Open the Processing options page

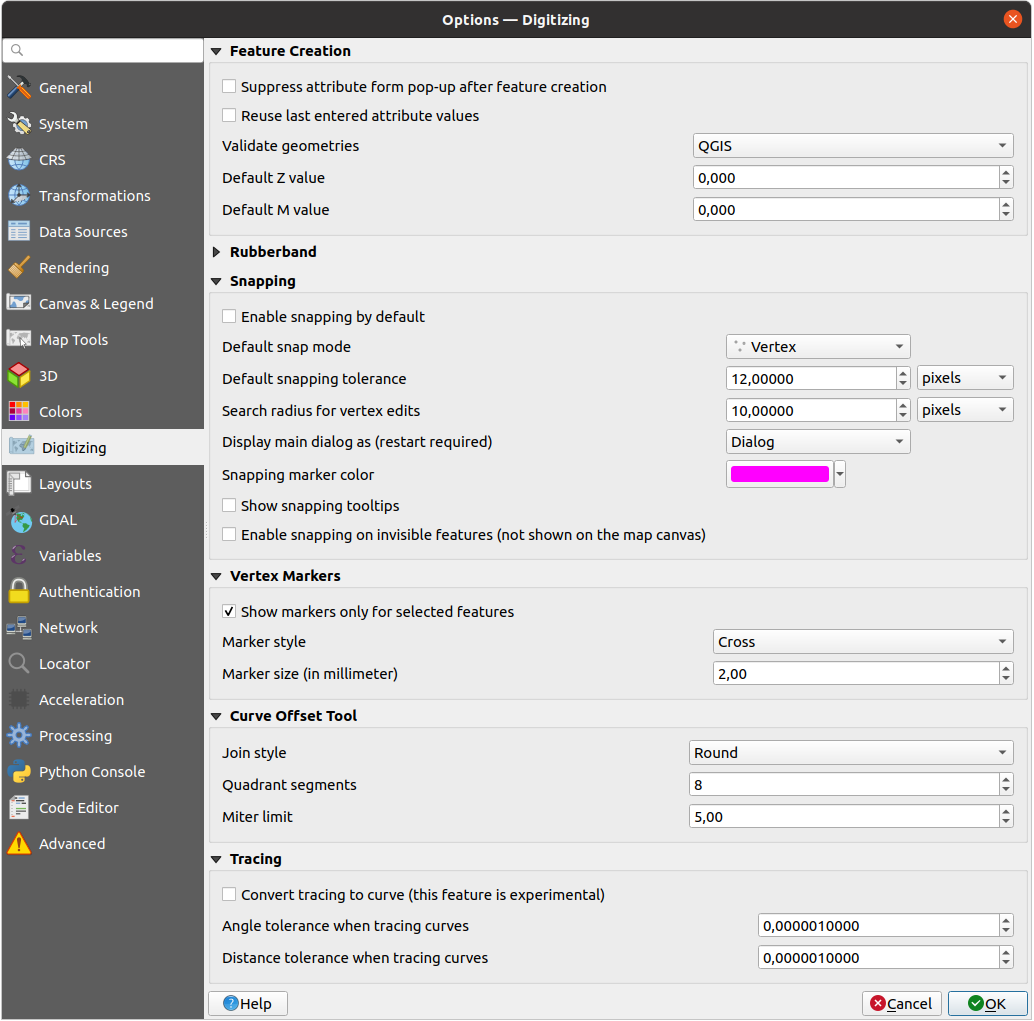(72, 735)
